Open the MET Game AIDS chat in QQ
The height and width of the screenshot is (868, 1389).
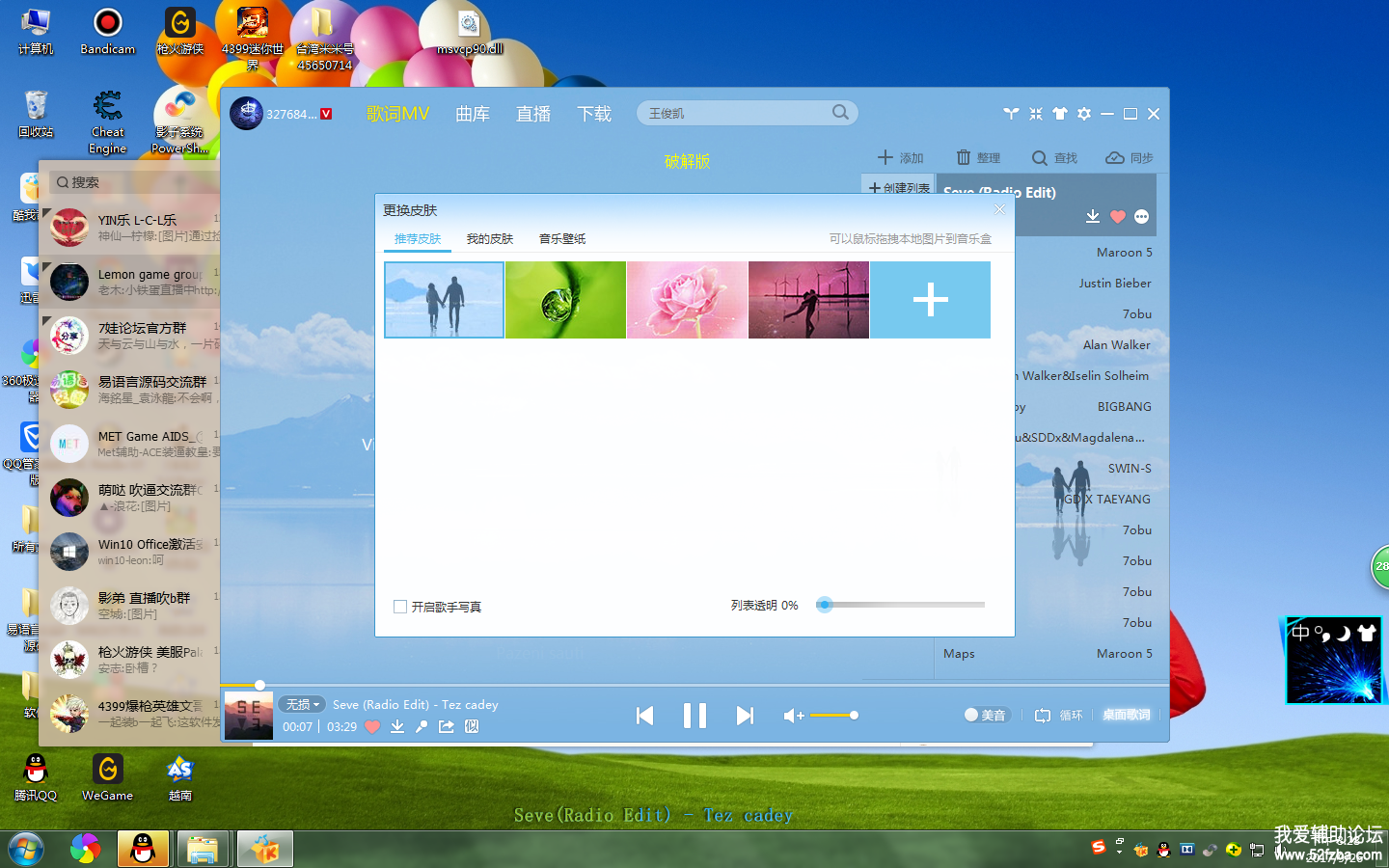coord(131,444)
